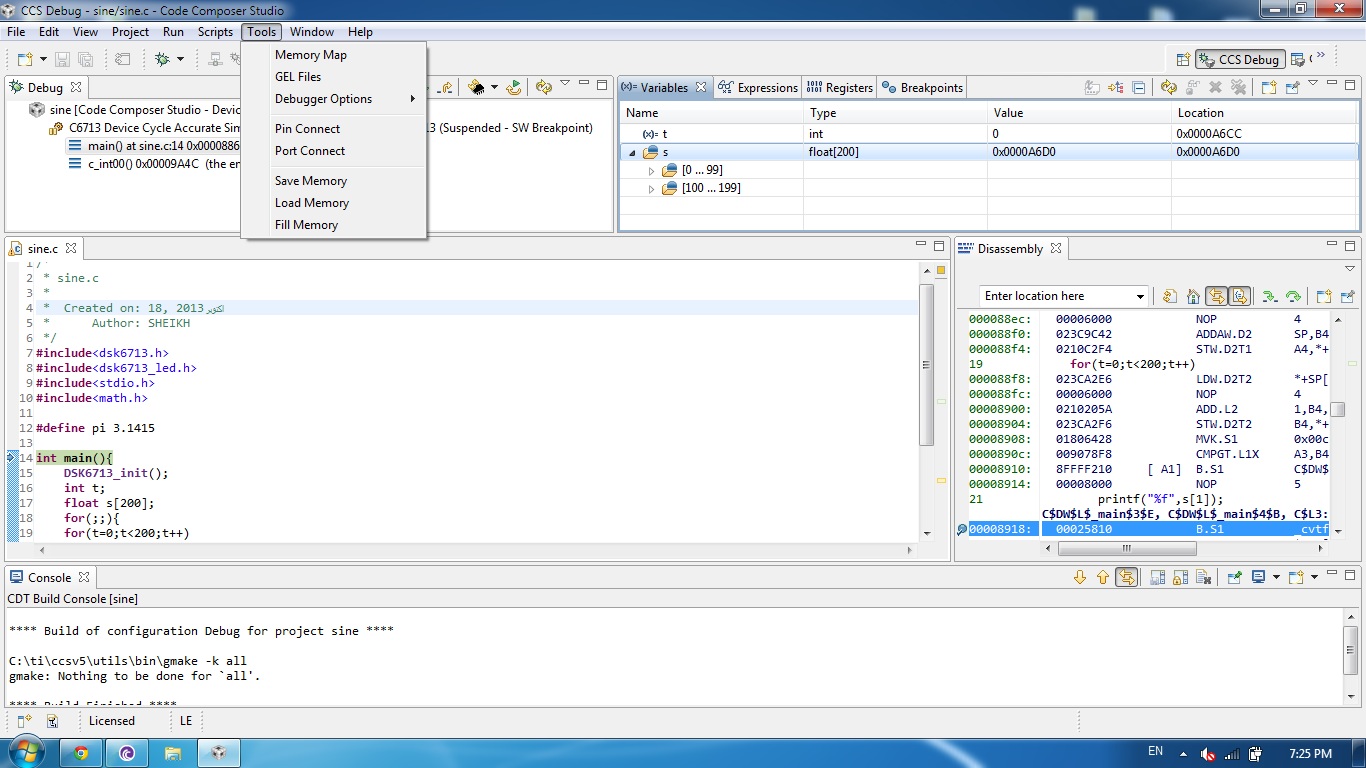Click Google Chrome in Windows taskbar

(81, 753)
